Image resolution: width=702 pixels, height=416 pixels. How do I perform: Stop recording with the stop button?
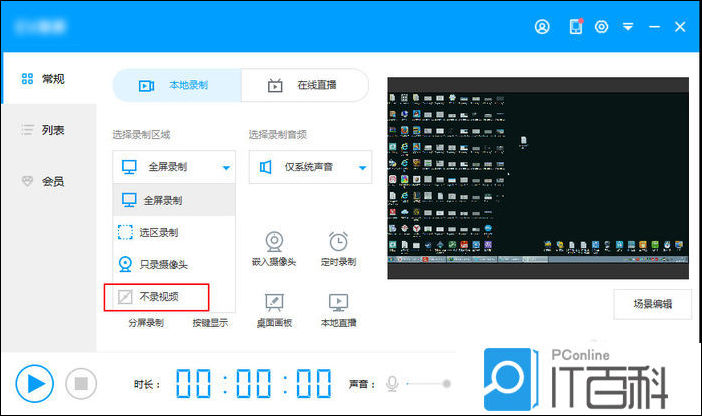point(81,384)
